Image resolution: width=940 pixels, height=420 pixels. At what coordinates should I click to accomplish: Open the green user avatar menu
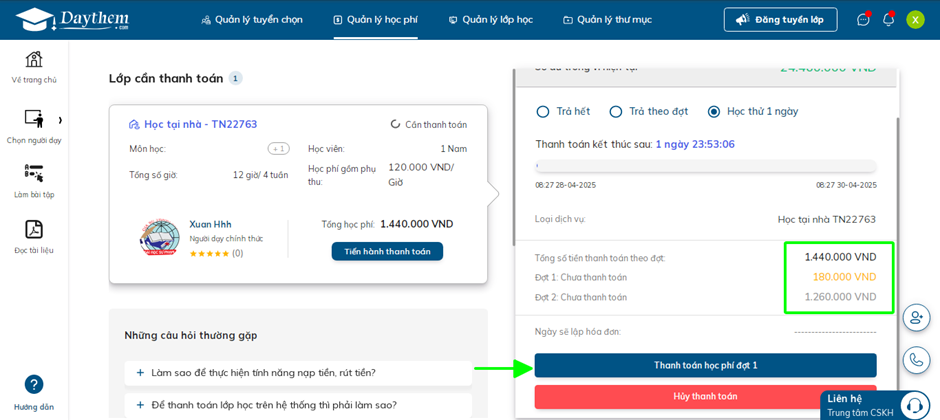915,20
